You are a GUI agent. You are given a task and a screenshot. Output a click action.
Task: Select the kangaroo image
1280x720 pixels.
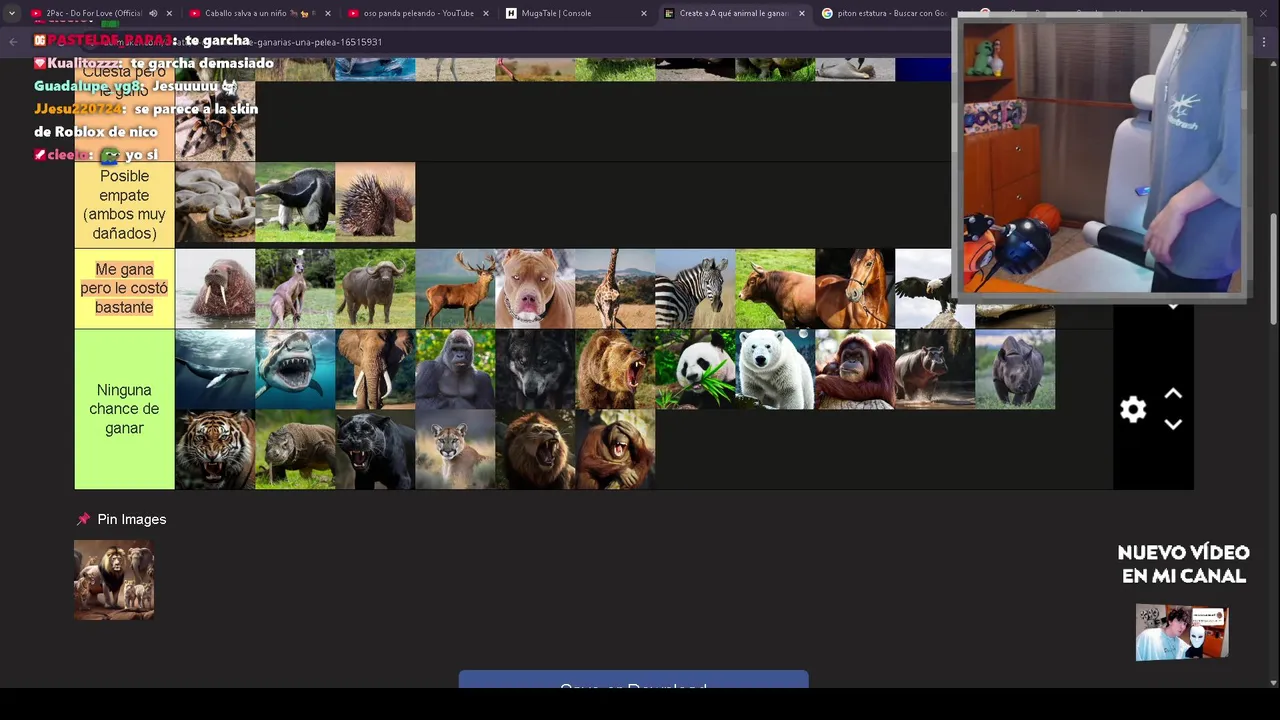coord(295,288)
